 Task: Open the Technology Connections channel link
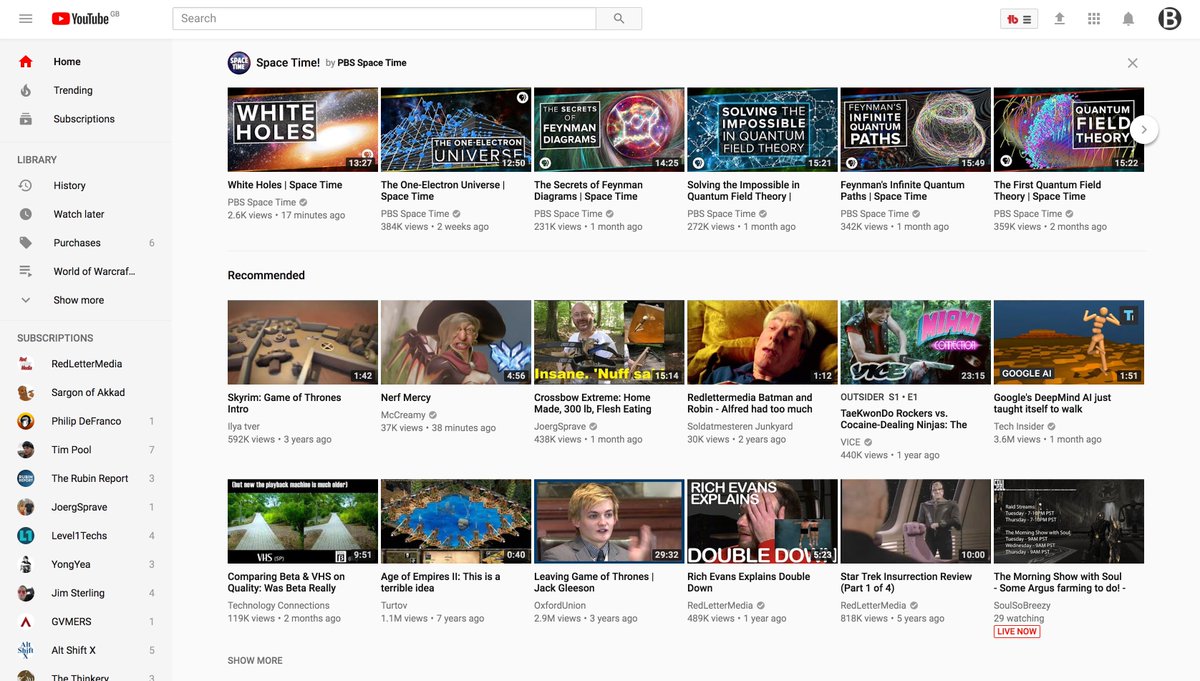point(279,606)
